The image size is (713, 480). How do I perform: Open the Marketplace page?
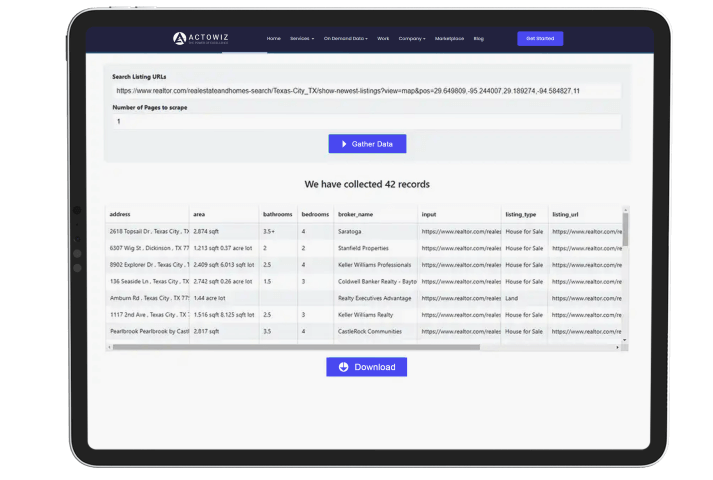(x=449, y=39)
